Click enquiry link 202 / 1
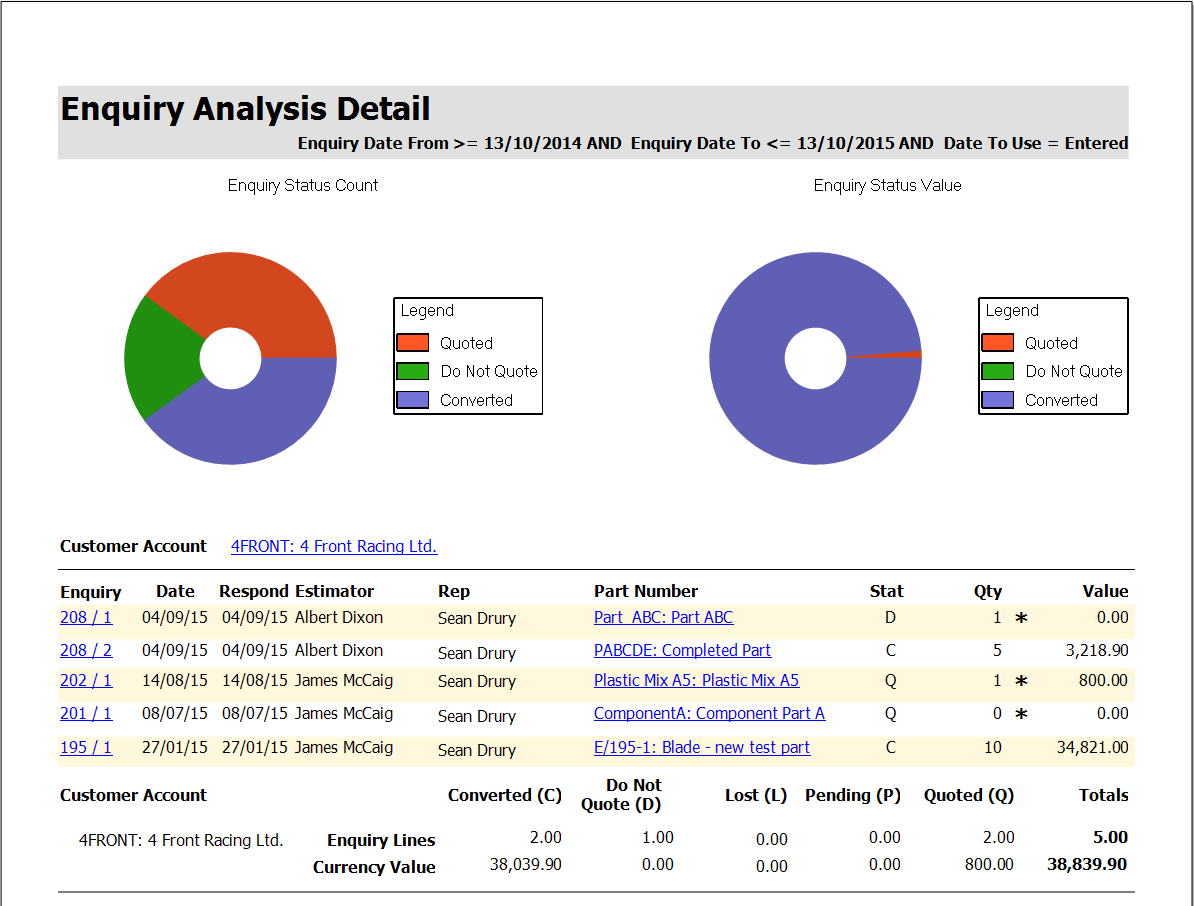Screen dimensions: 1194x906 [86, 680]
